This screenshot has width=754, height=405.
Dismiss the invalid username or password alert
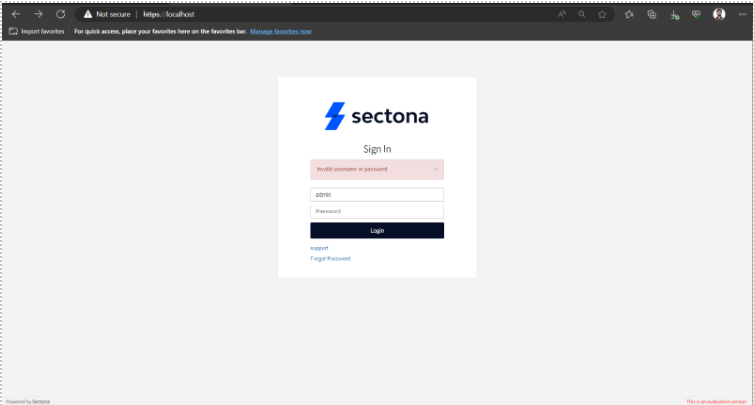coord(435,169)
